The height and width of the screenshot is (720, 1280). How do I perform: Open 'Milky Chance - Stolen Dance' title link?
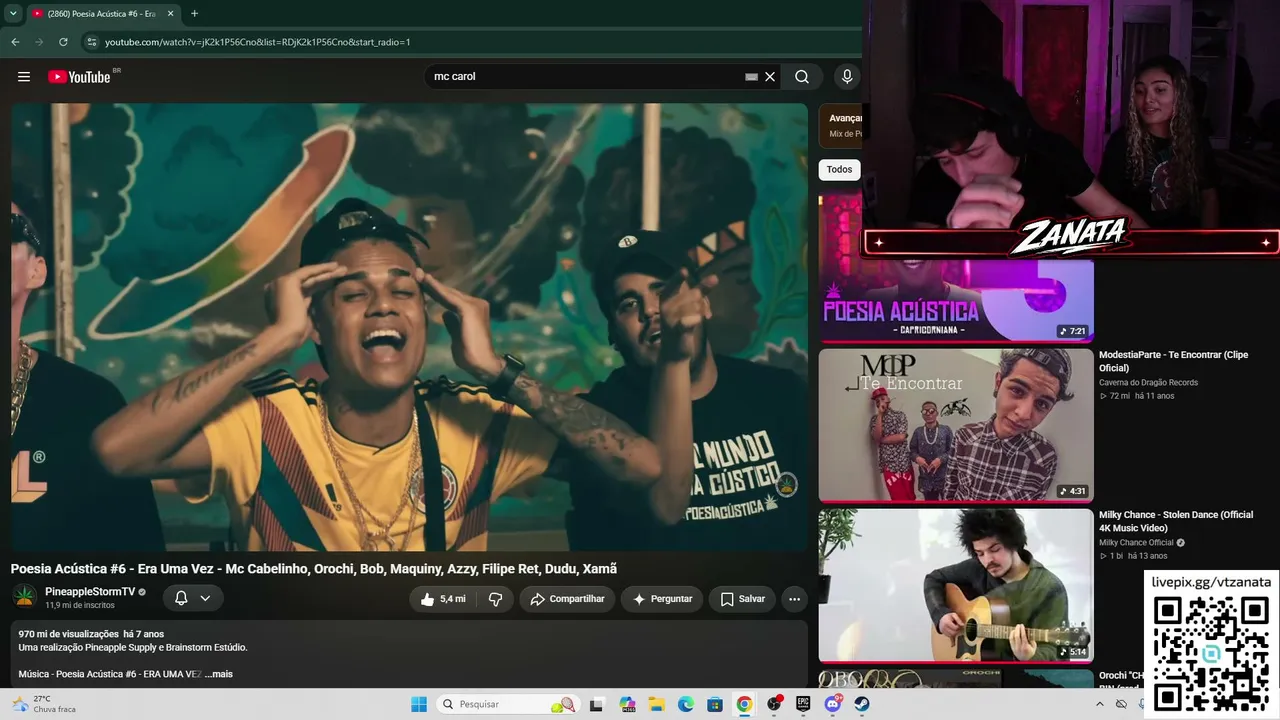click(x=1176, y=521)
